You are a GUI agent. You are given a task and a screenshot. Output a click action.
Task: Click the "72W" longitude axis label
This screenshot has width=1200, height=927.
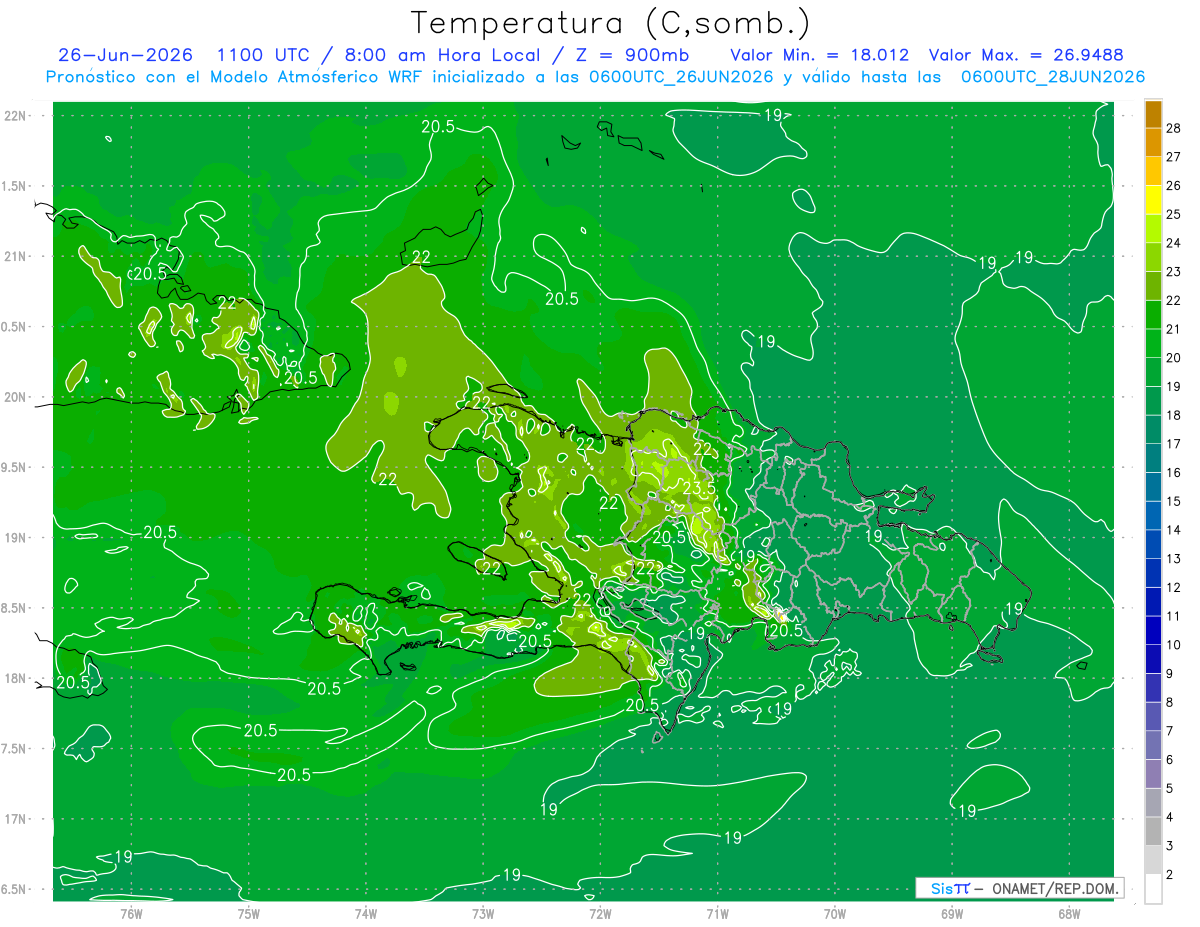(x=600, y=912)
